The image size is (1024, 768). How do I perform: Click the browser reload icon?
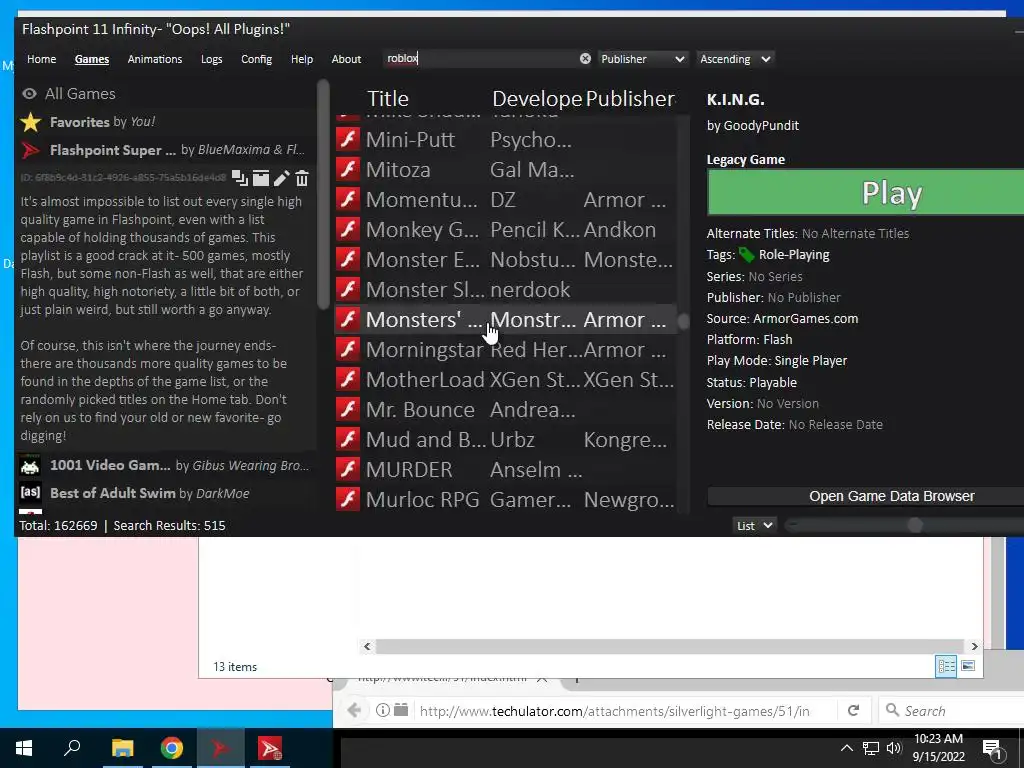(x=853, y=711)
